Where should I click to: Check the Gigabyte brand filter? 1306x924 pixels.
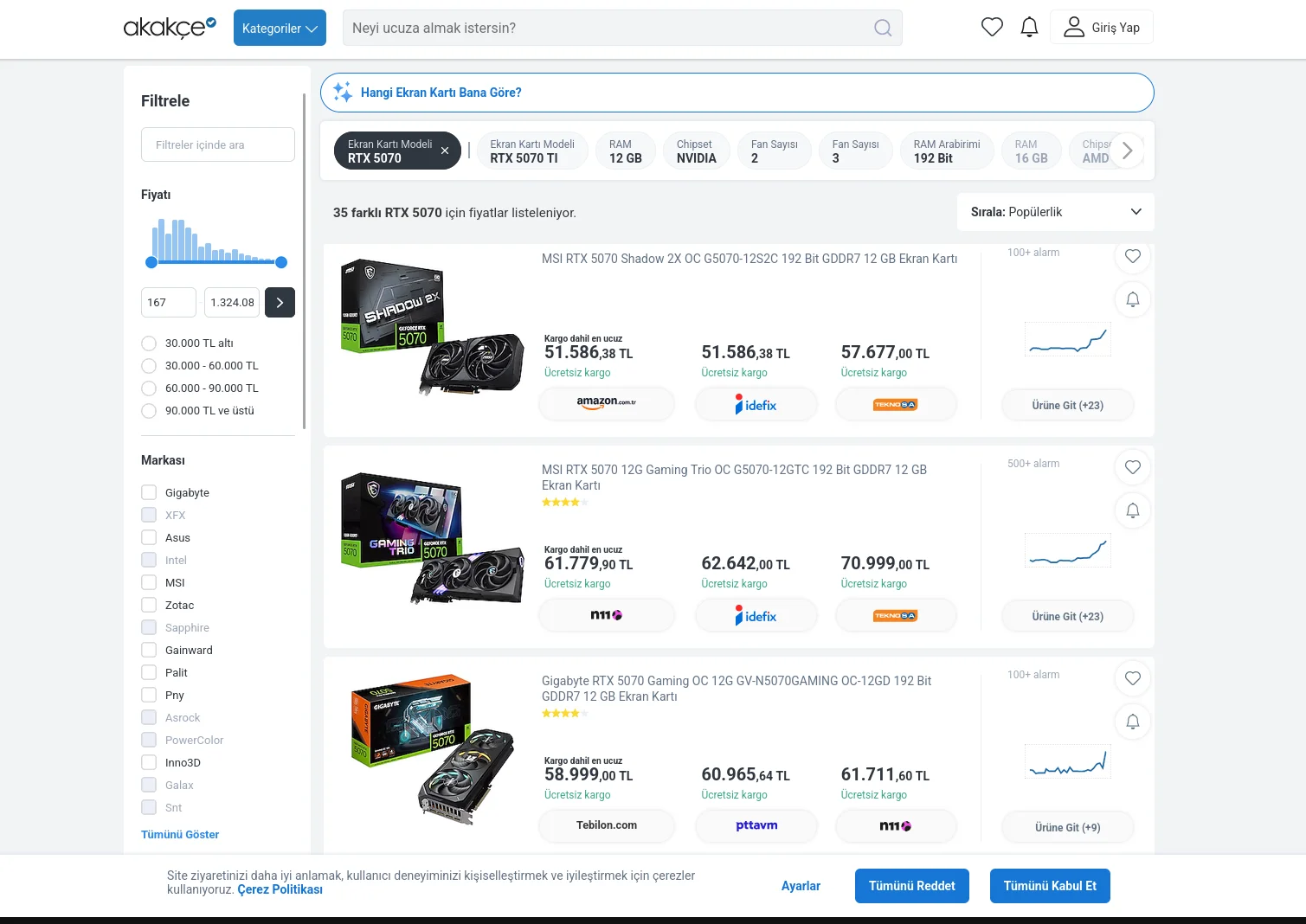click(x=149, y=492)
